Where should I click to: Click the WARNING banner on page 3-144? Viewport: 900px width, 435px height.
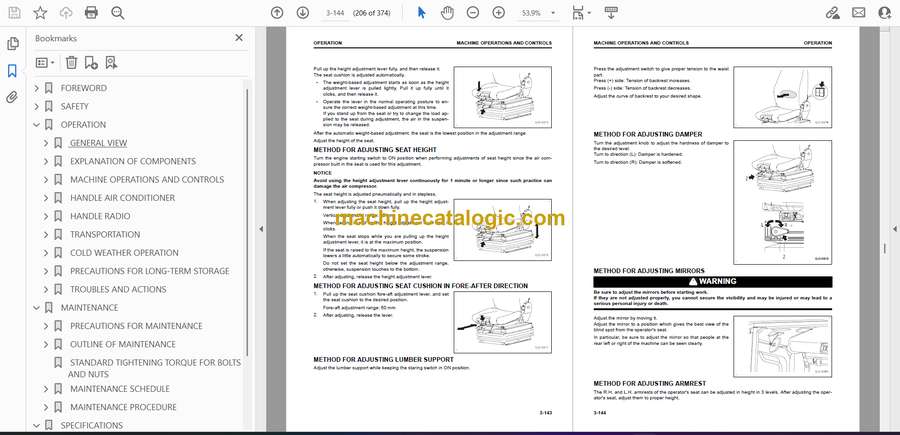(712, 282)
